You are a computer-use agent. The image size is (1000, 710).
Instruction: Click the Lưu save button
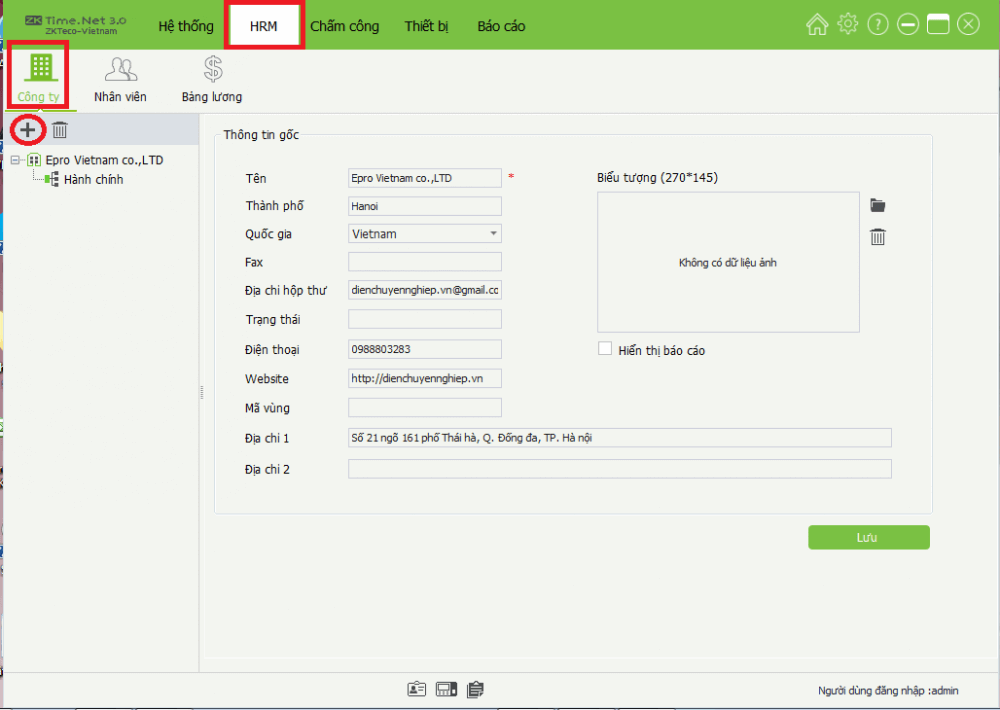tap(868, 537)
